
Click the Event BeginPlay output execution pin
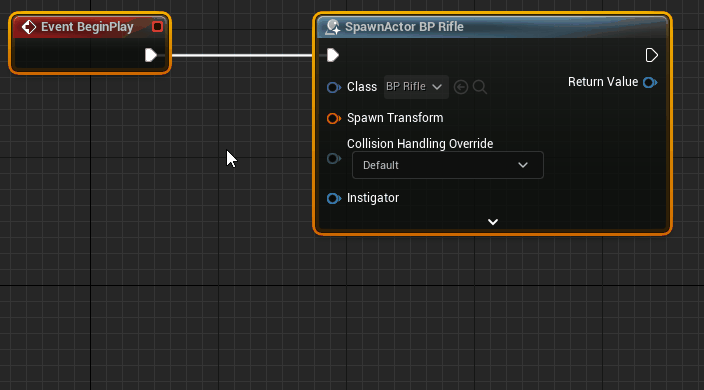[151, 55]
